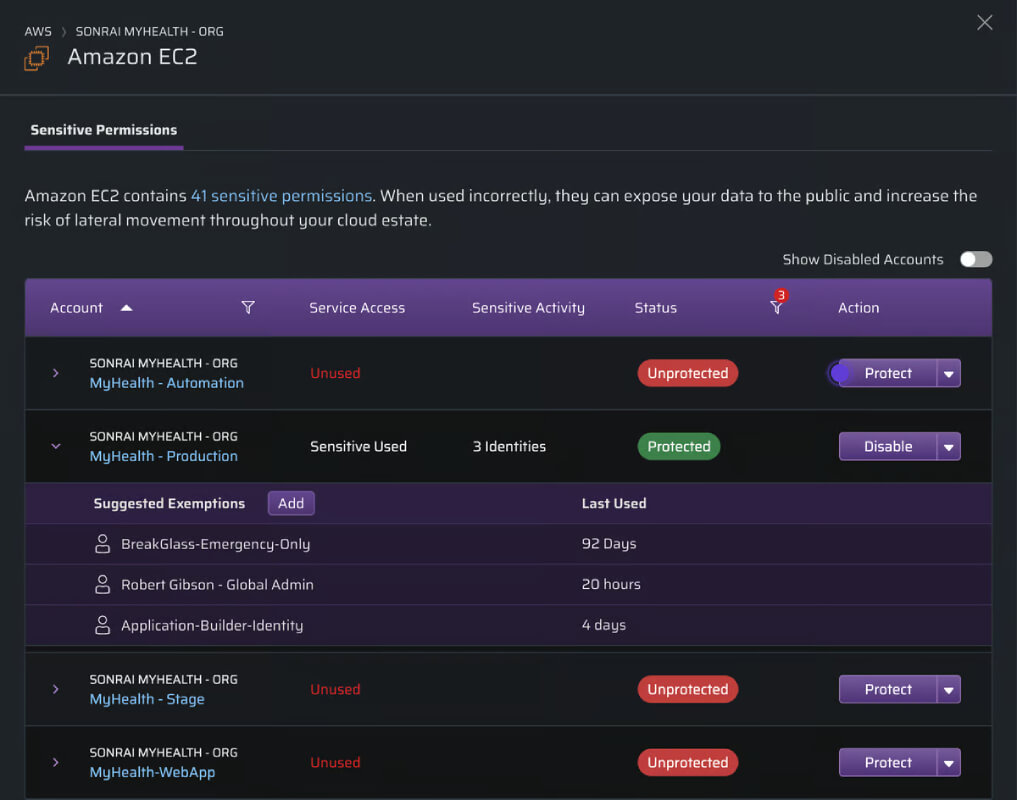Expand the MyHealth - Automation row

[56, 373]
